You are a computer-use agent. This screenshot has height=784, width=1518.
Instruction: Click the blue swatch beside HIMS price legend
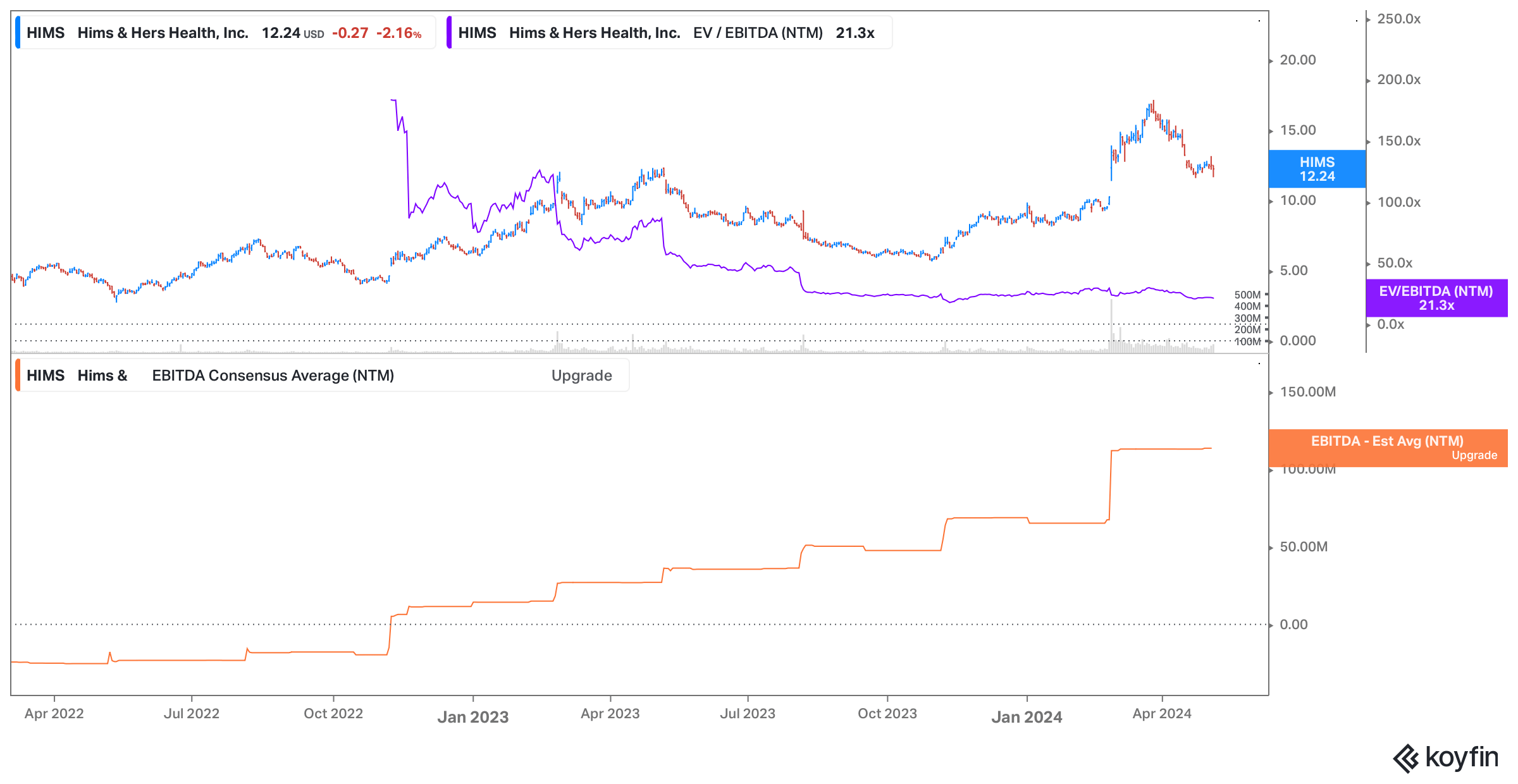[18, 33]
